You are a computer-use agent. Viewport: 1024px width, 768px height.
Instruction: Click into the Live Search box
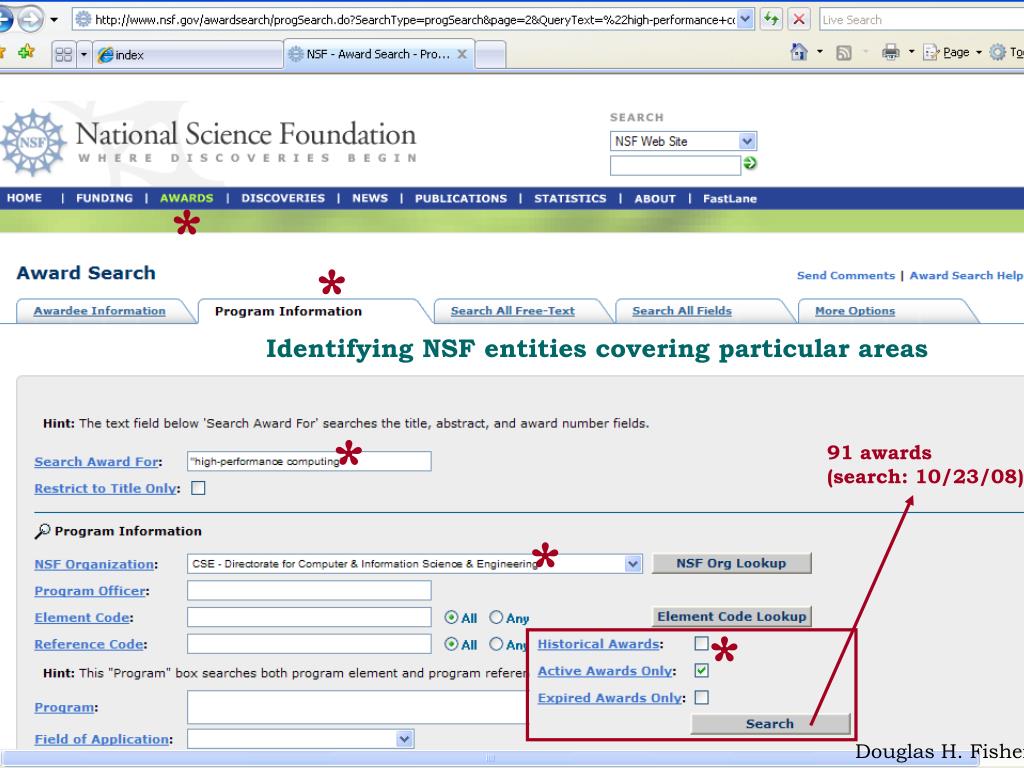tap(921, 20)
